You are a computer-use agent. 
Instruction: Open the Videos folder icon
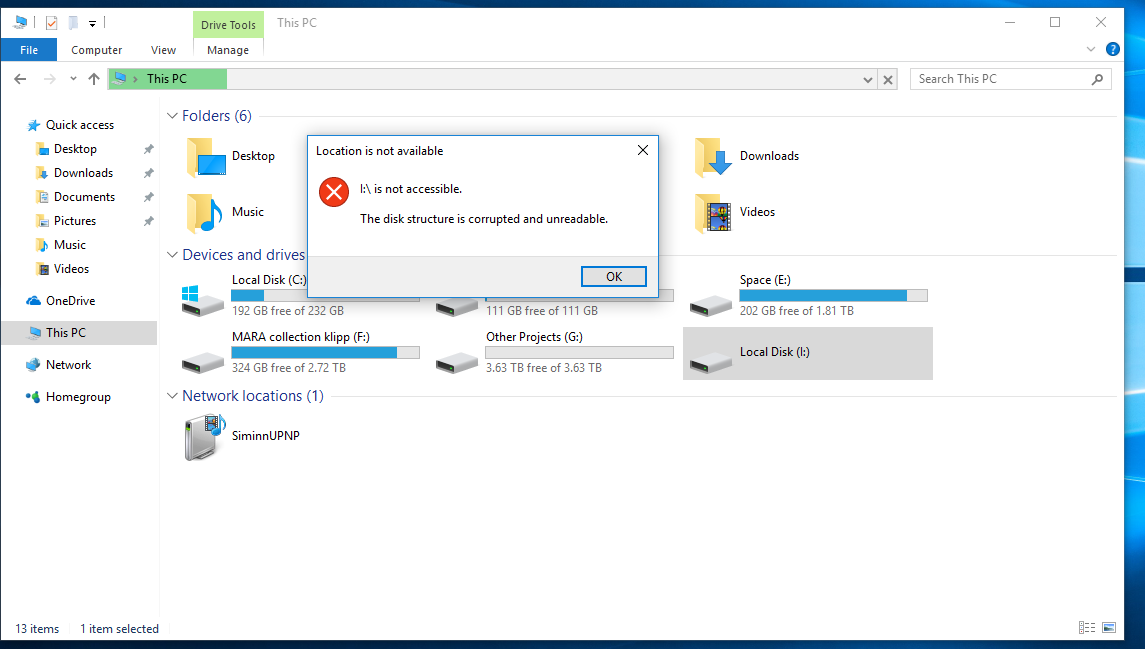[x=712, y=212]
